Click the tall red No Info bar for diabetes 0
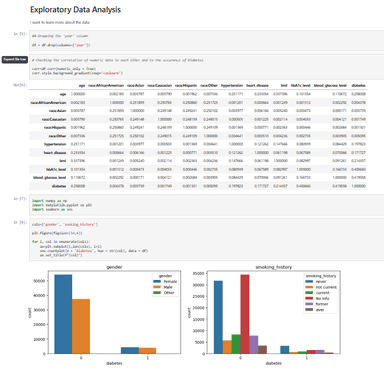384x371 pixels. [245, 314]
